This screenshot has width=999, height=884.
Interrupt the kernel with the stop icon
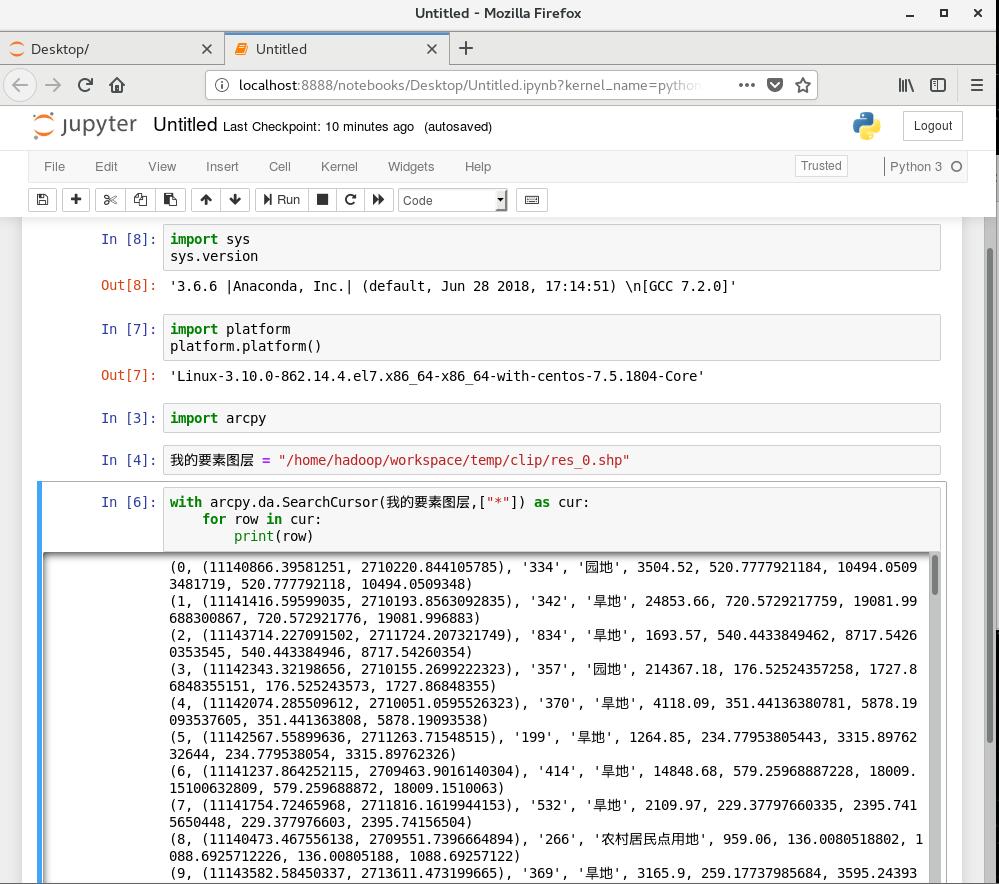322,200
